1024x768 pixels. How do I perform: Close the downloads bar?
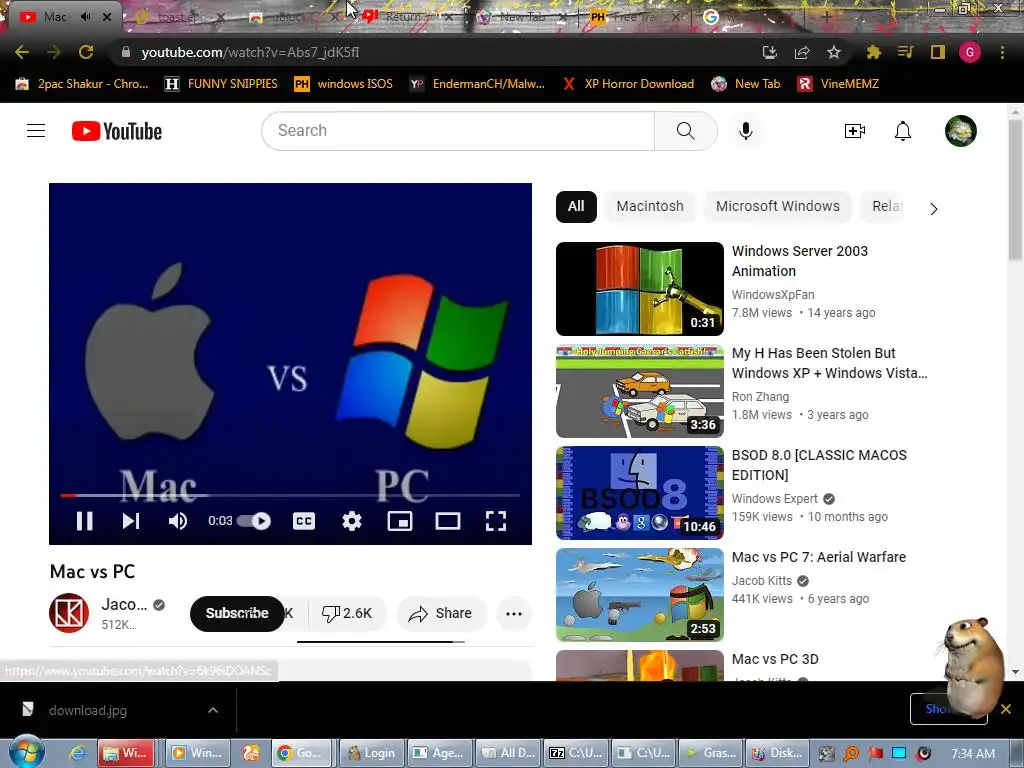[x=1006, y=709]
